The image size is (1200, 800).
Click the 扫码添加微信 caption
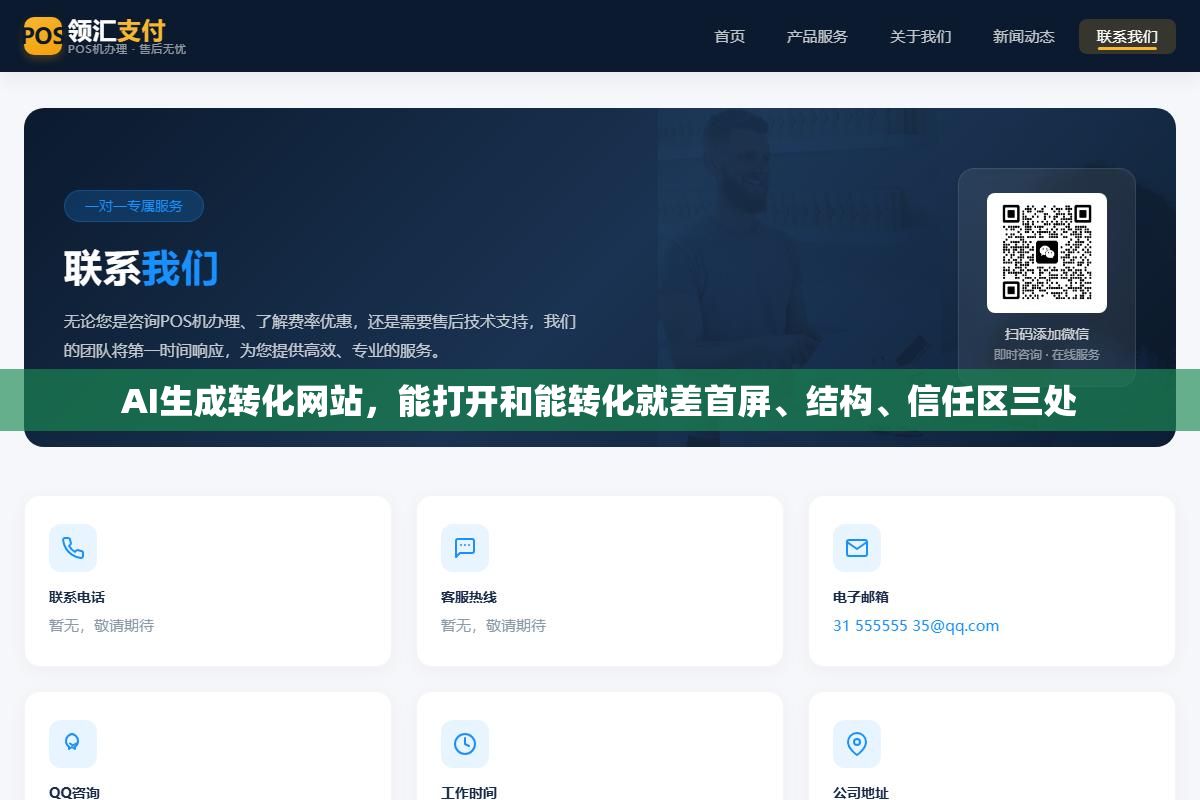(x=1047, y=334)
